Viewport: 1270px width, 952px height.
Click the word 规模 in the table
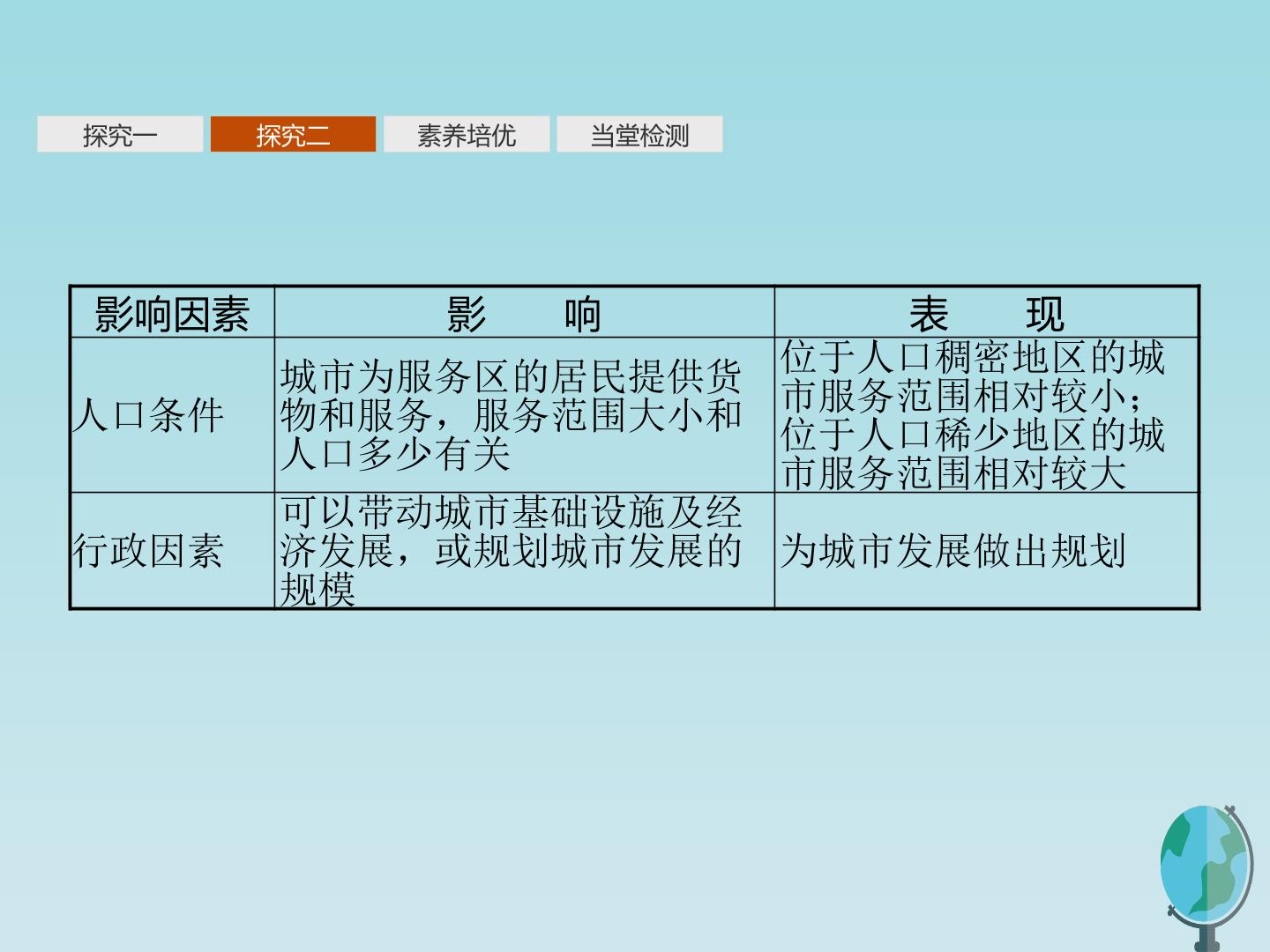tap(317, 590)
